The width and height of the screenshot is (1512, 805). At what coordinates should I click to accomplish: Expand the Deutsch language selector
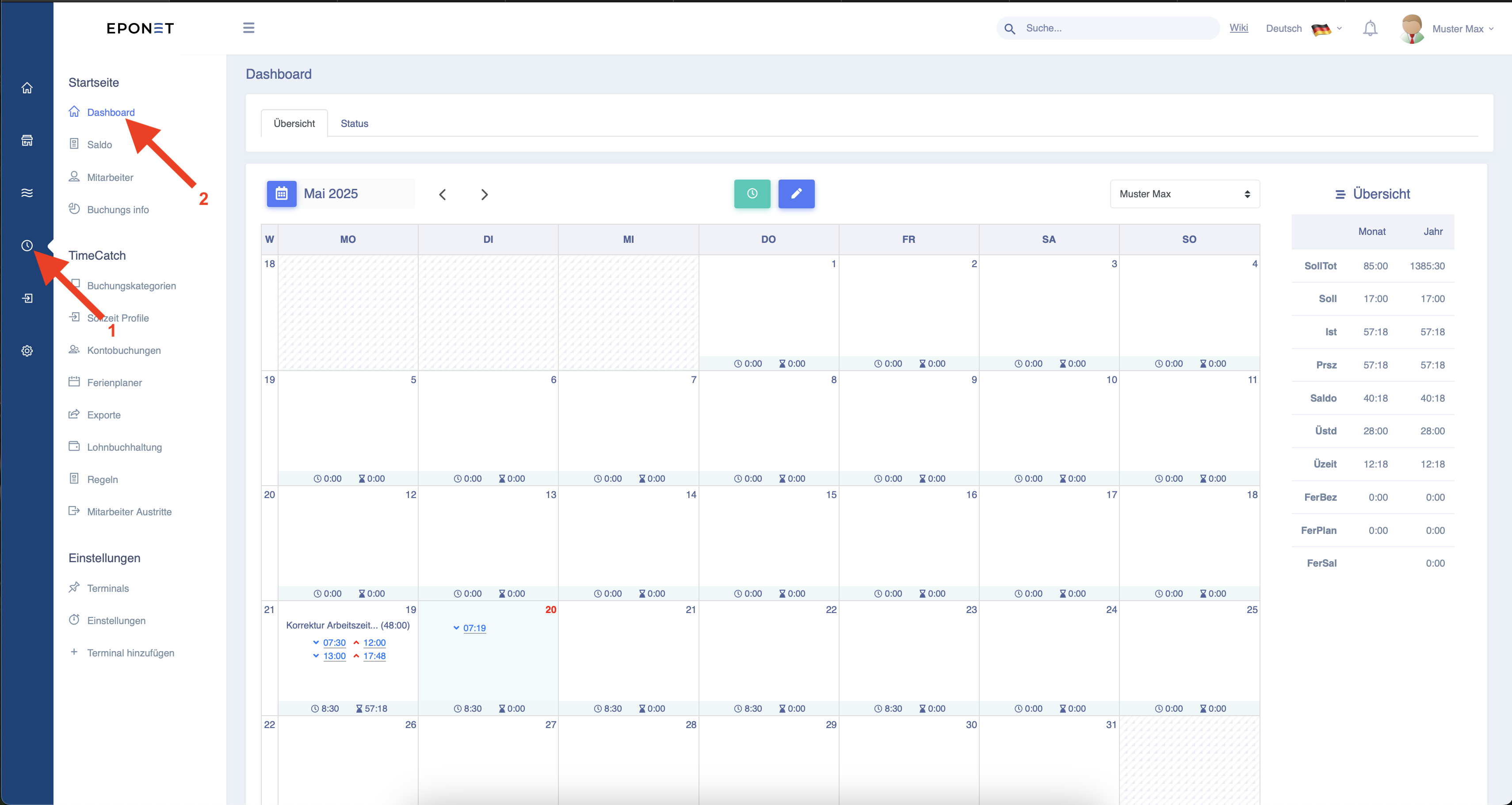(1304, 28)
